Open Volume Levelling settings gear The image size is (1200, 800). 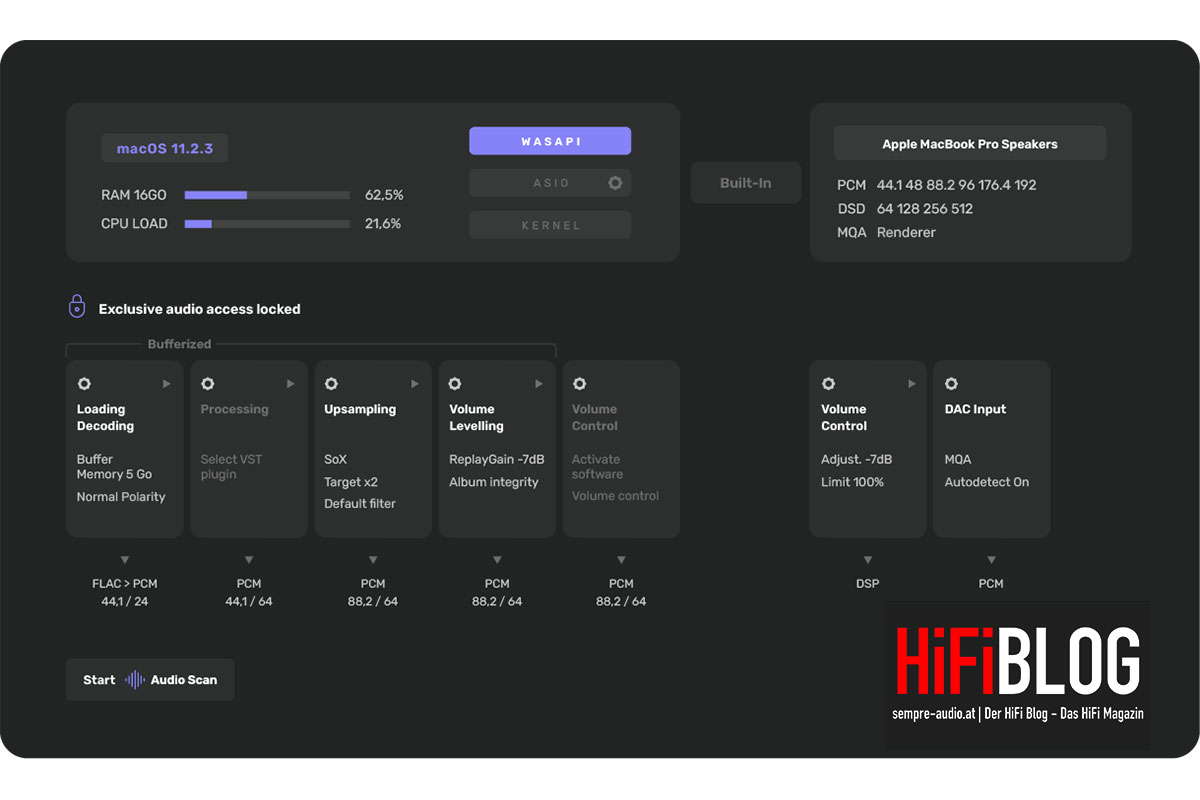[x=456, y=383]
